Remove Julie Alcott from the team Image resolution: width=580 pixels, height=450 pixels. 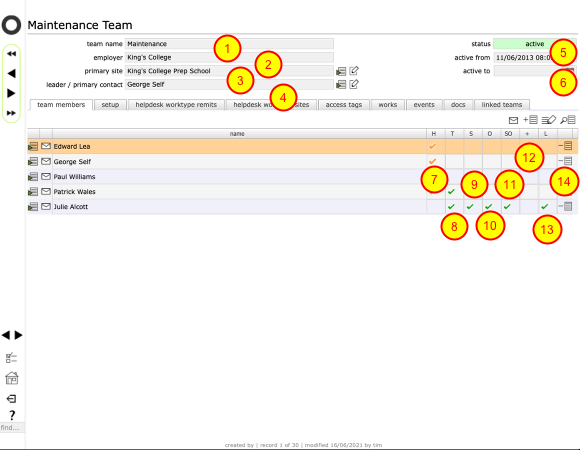click(565, 206)
